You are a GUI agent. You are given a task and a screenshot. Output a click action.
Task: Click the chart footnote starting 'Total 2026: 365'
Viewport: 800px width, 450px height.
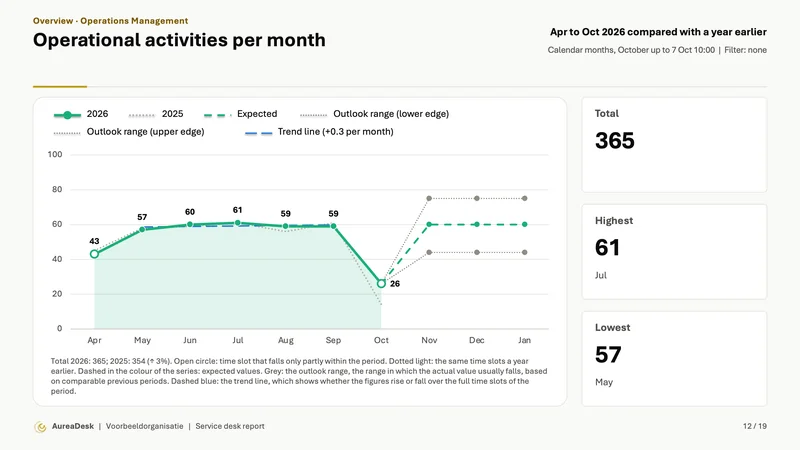coord(299,376)
